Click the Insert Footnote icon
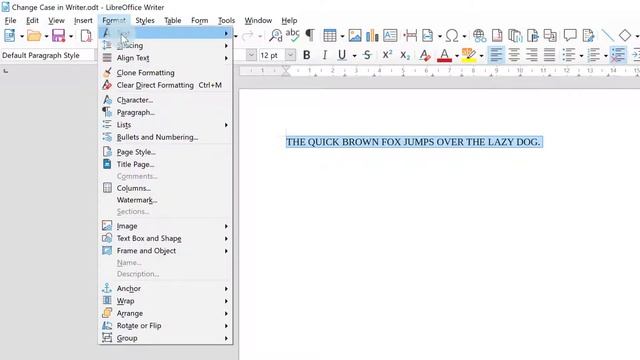Image resolution: width=640 pixels, height=360 pixels. [x=497, y=36]
